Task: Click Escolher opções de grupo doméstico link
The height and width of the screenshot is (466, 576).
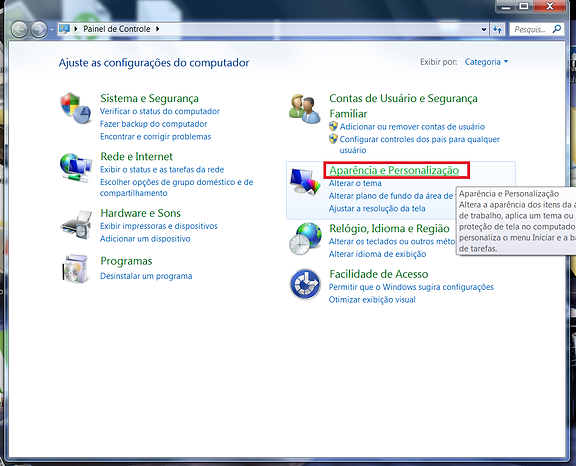Action: 176,187
